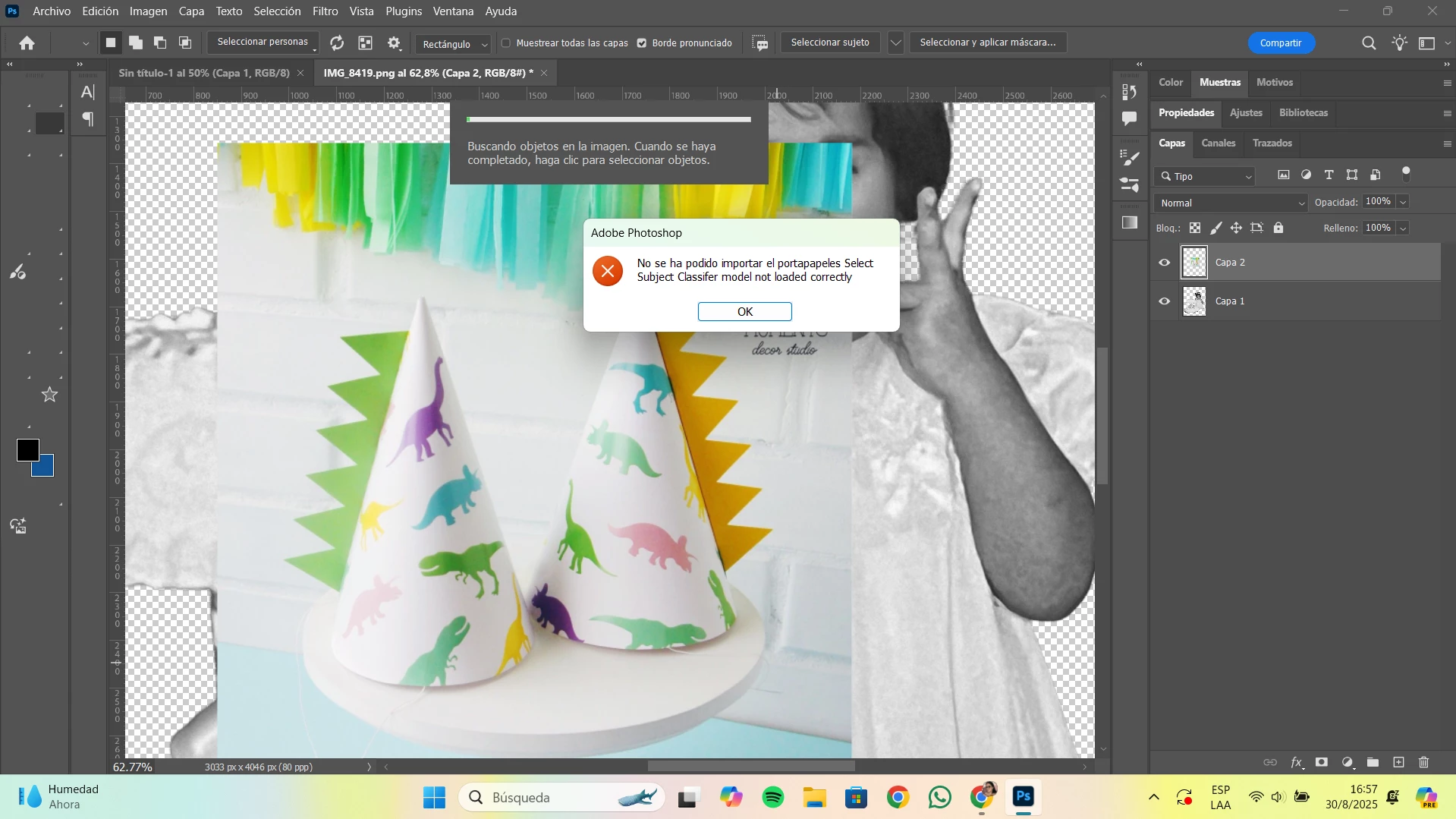Open the search magnifier icon
1456x819 pixels.
(x=1369, y=43)
